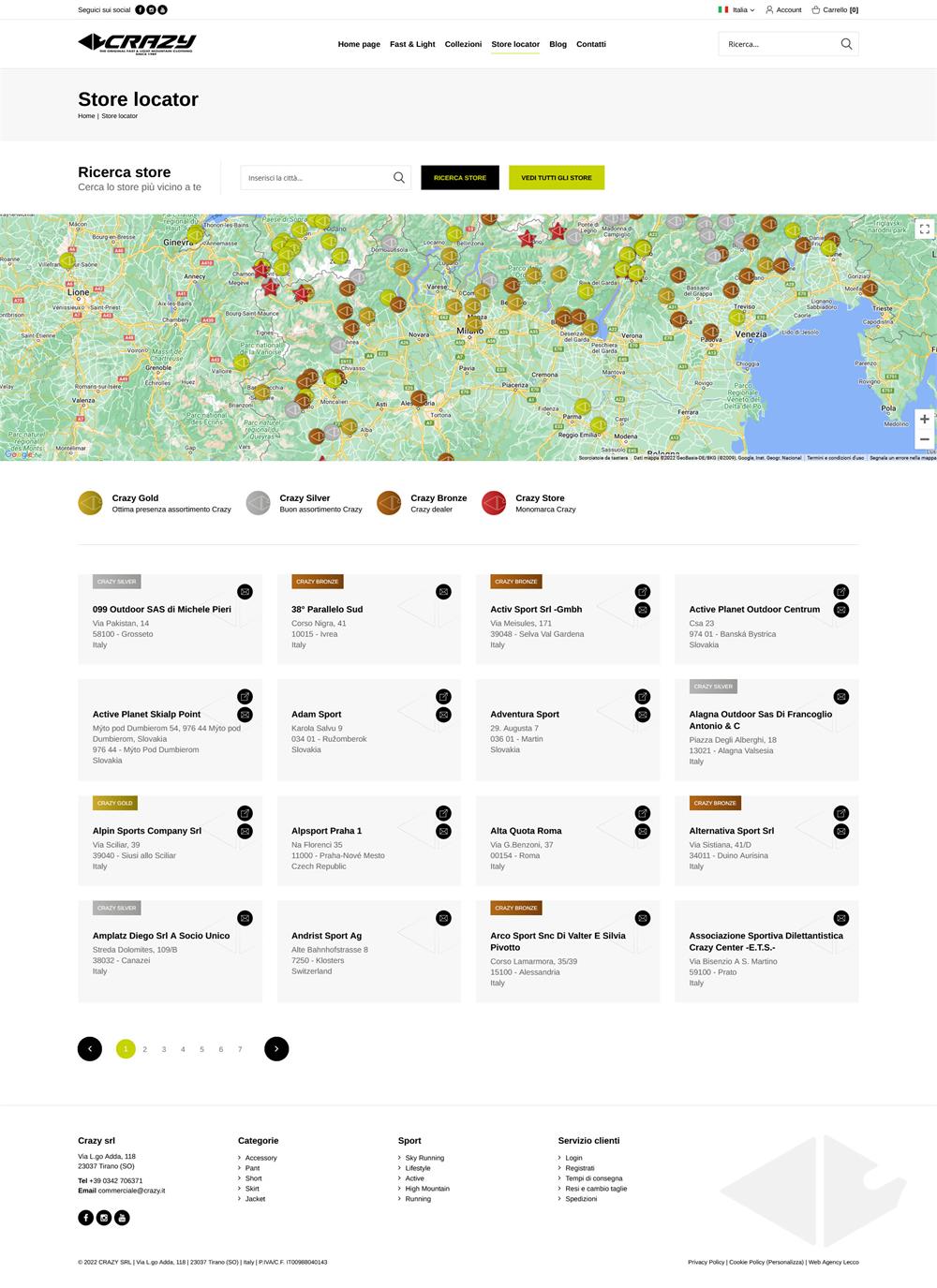Email Associazione Sportiva Dilettantistica Crazy Center
Screen dimensions: 937x1288
(841, 918)
